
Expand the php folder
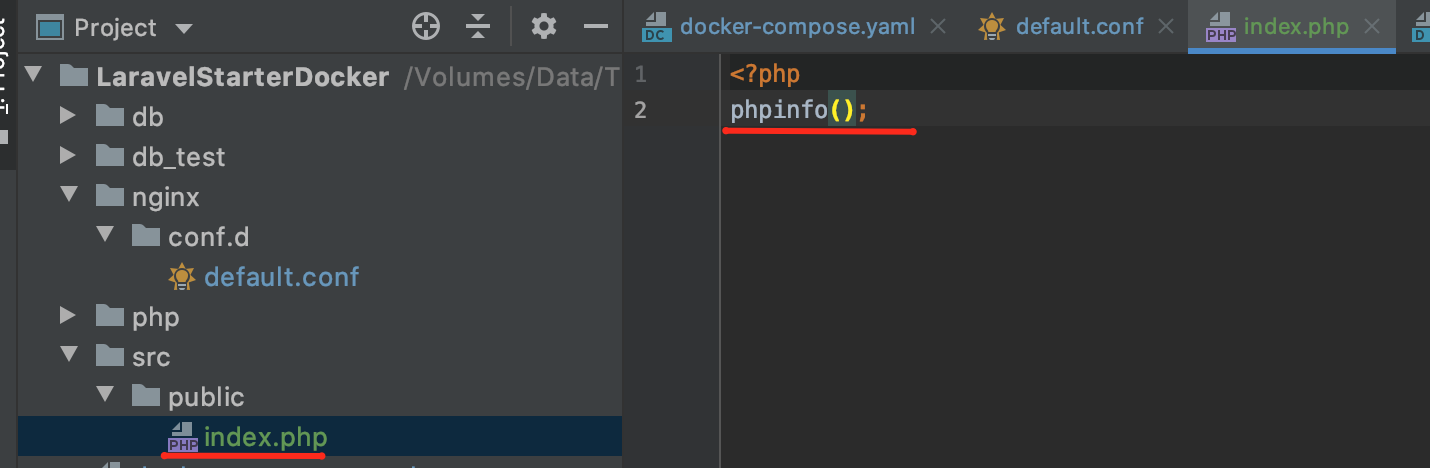tap(68, 317)
